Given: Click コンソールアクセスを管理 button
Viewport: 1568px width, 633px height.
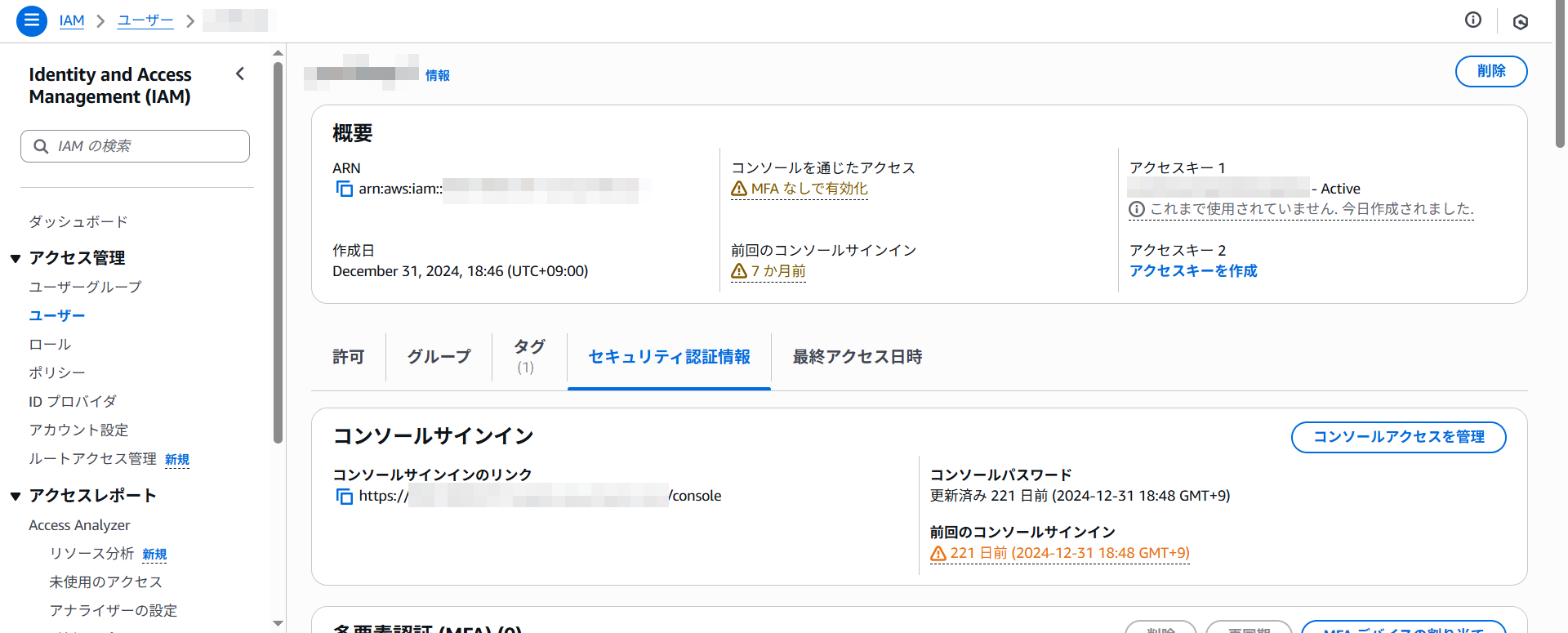Looking at the screenshot, I should (x=1398, y=437).
